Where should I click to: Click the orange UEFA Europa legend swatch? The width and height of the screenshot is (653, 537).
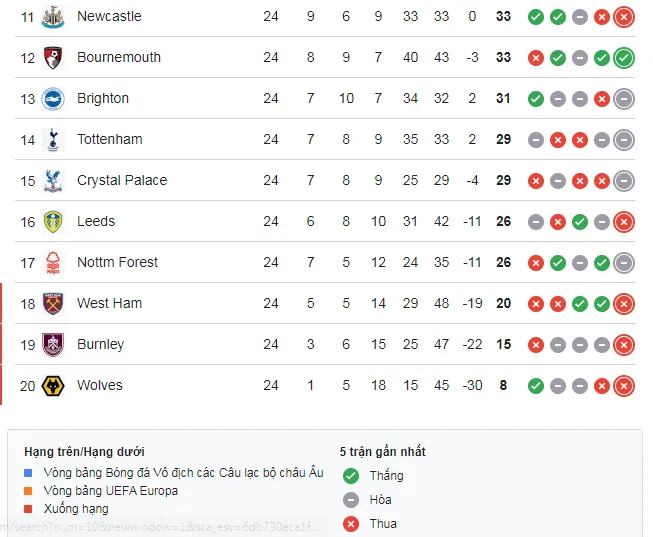[31, 491]
